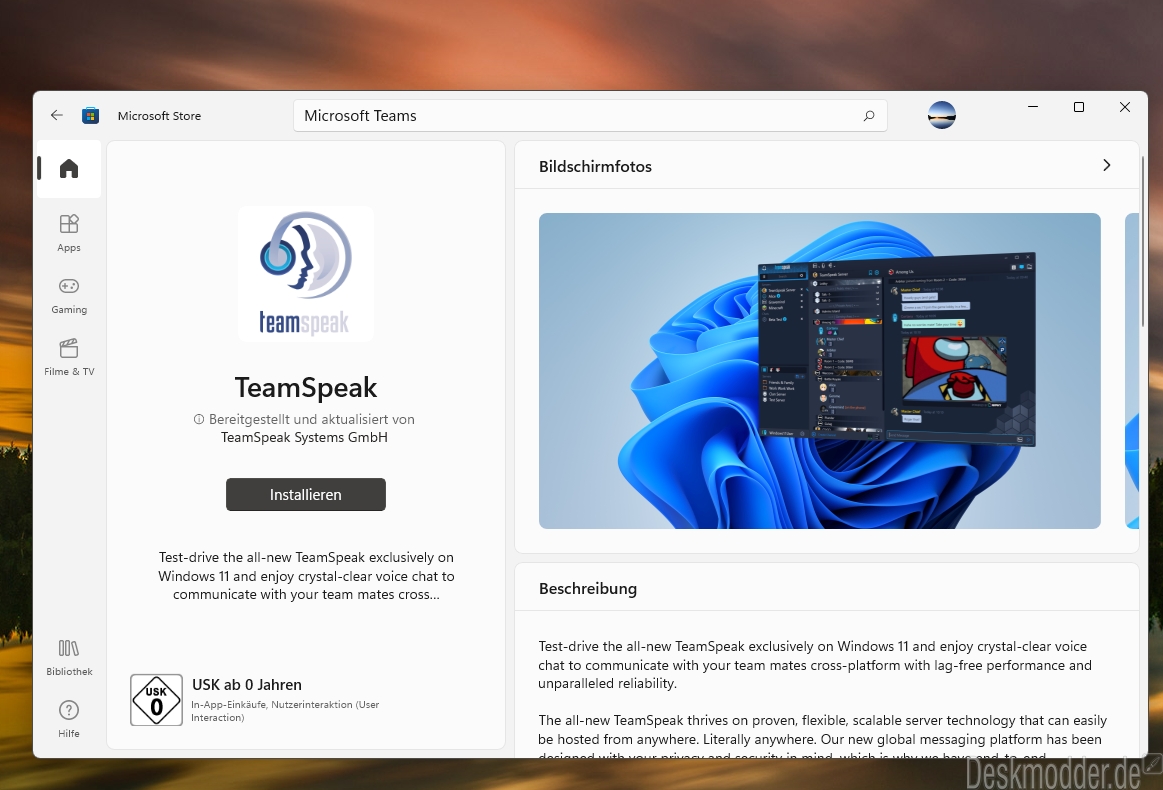Open the Apps section

click(69, 233)
